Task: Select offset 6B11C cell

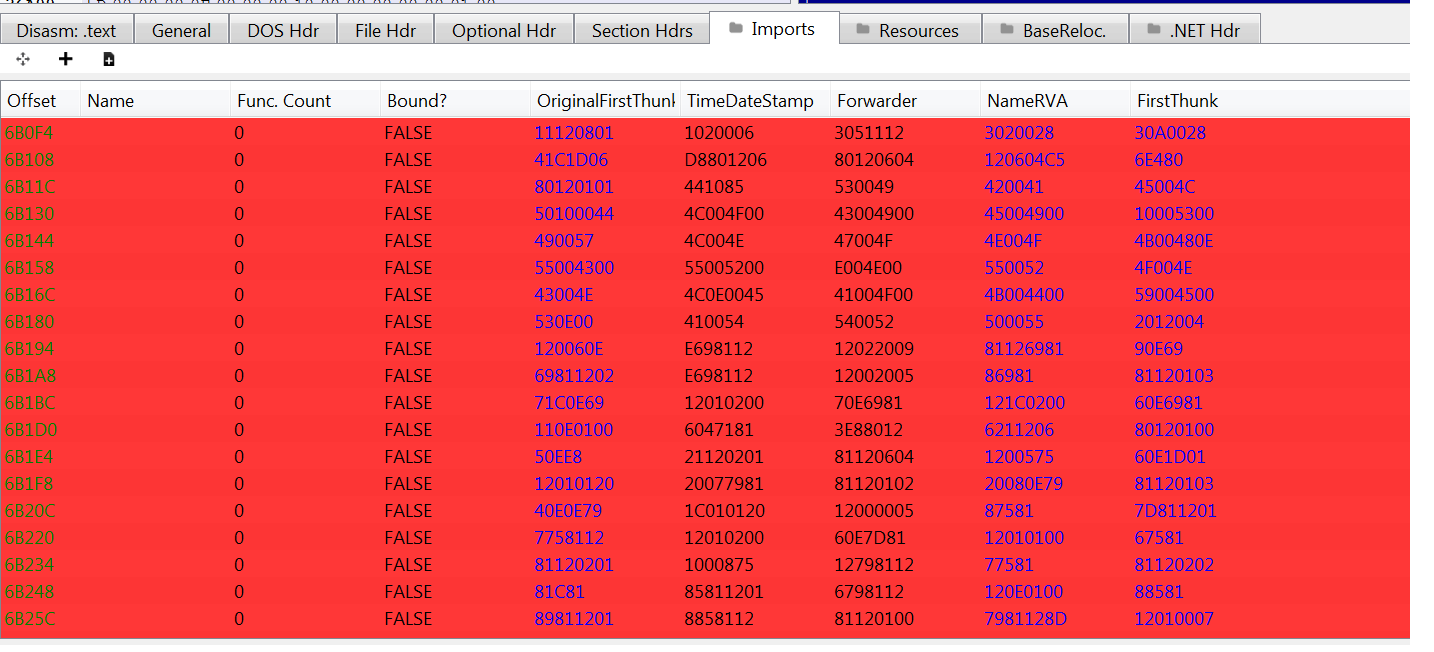Action: point(30,187)
